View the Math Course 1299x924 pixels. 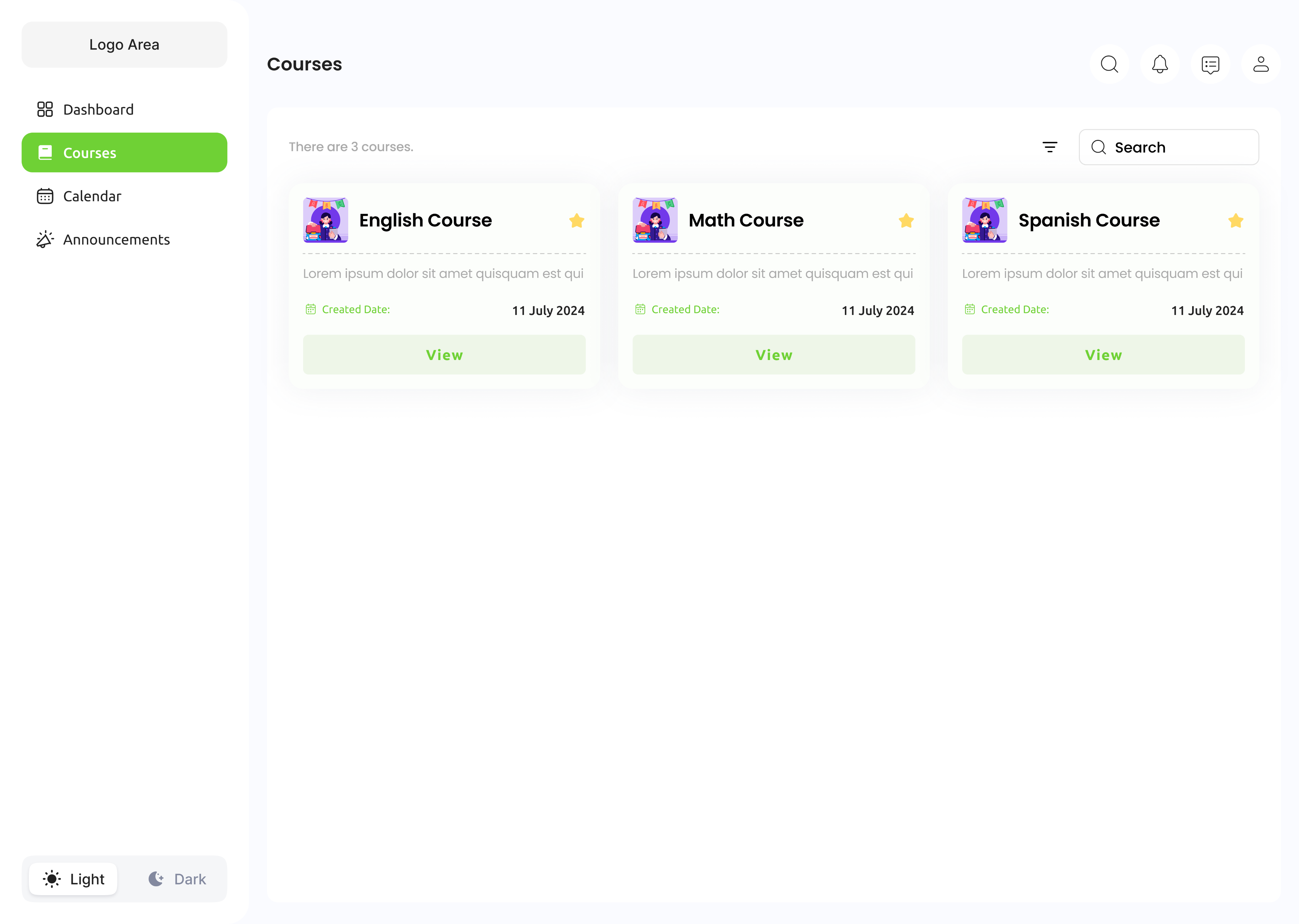[x=774, y=355]
